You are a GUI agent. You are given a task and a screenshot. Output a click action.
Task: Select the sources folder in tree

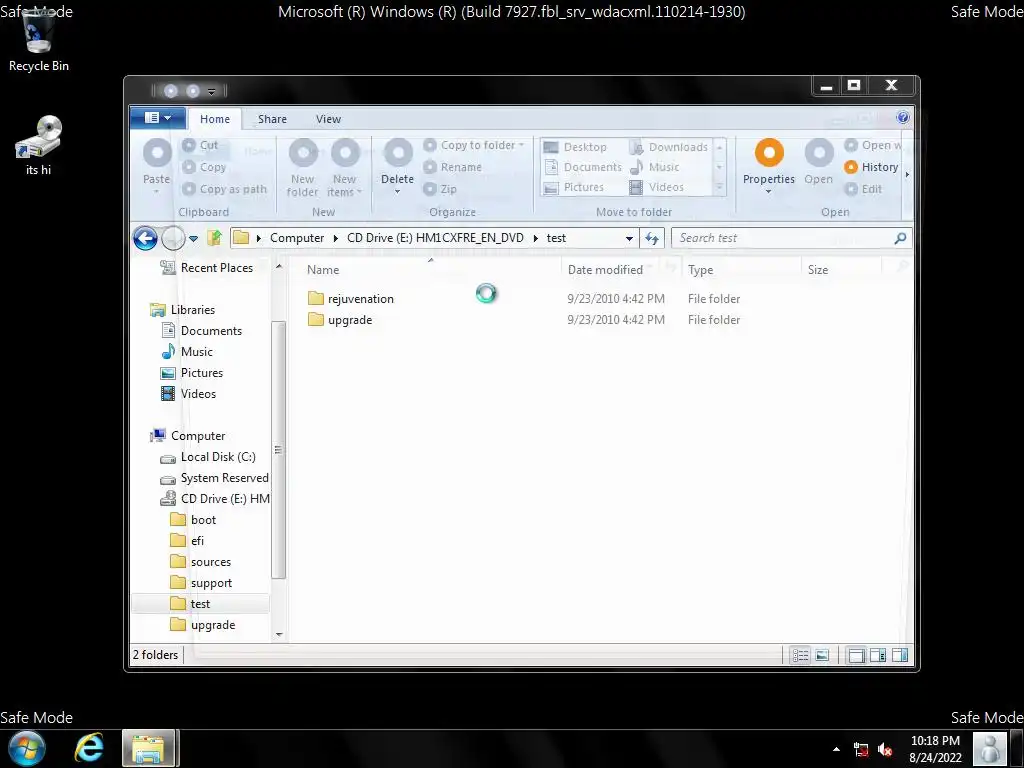point(200,562)
